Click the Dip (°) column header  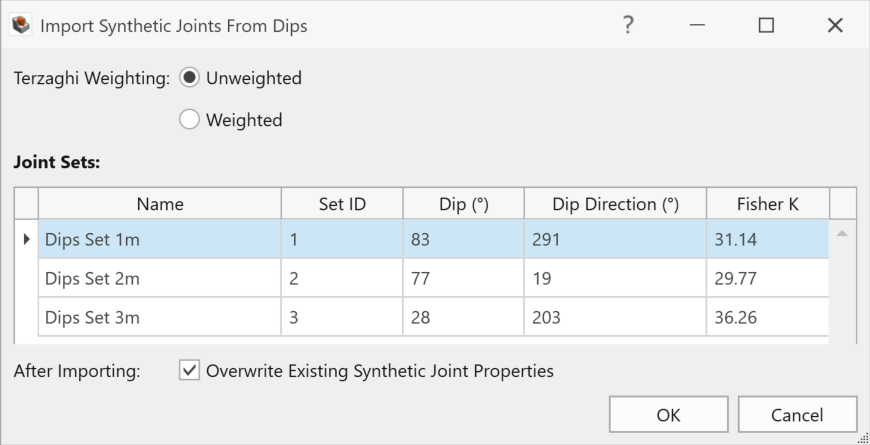464,204
